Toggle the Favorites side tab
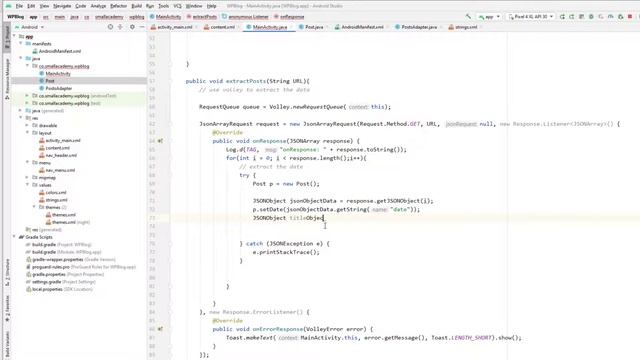Image resolution: width=640 pixels, height=360 pixels. click(x=7, y=309)
